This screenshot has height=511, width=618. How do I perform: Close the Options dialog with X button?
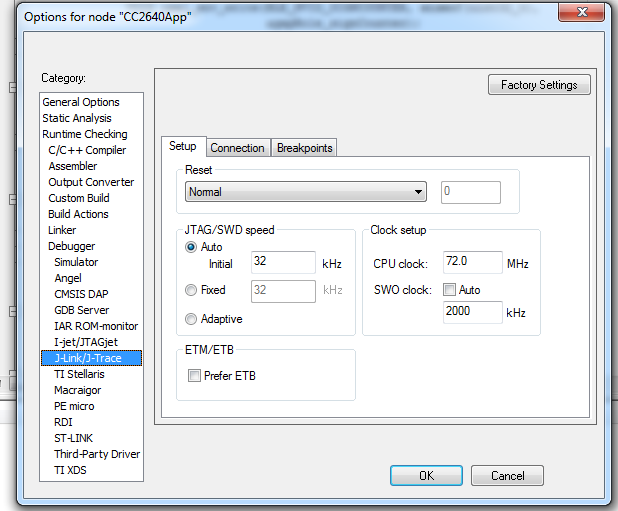tap(581, 12)
